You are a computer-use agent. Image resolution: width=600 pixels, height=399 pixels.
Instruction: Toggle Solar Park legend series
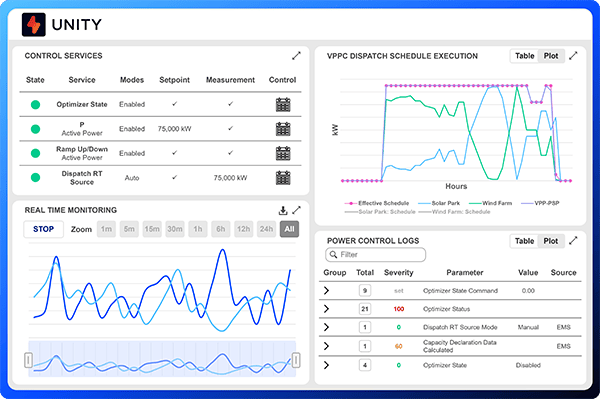pyautogui.click(x=439, y=203)
